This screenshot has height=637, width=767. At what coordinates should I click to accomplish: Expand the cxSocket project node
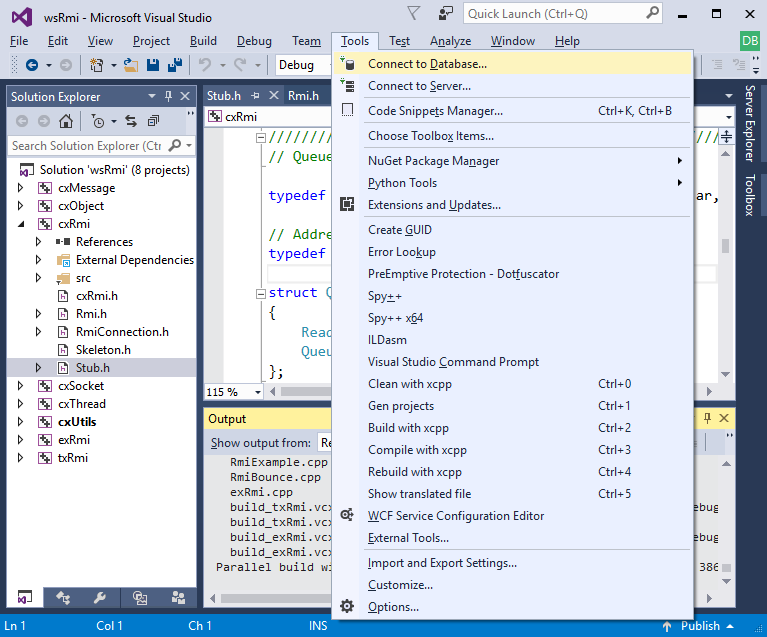click(20, 386)
